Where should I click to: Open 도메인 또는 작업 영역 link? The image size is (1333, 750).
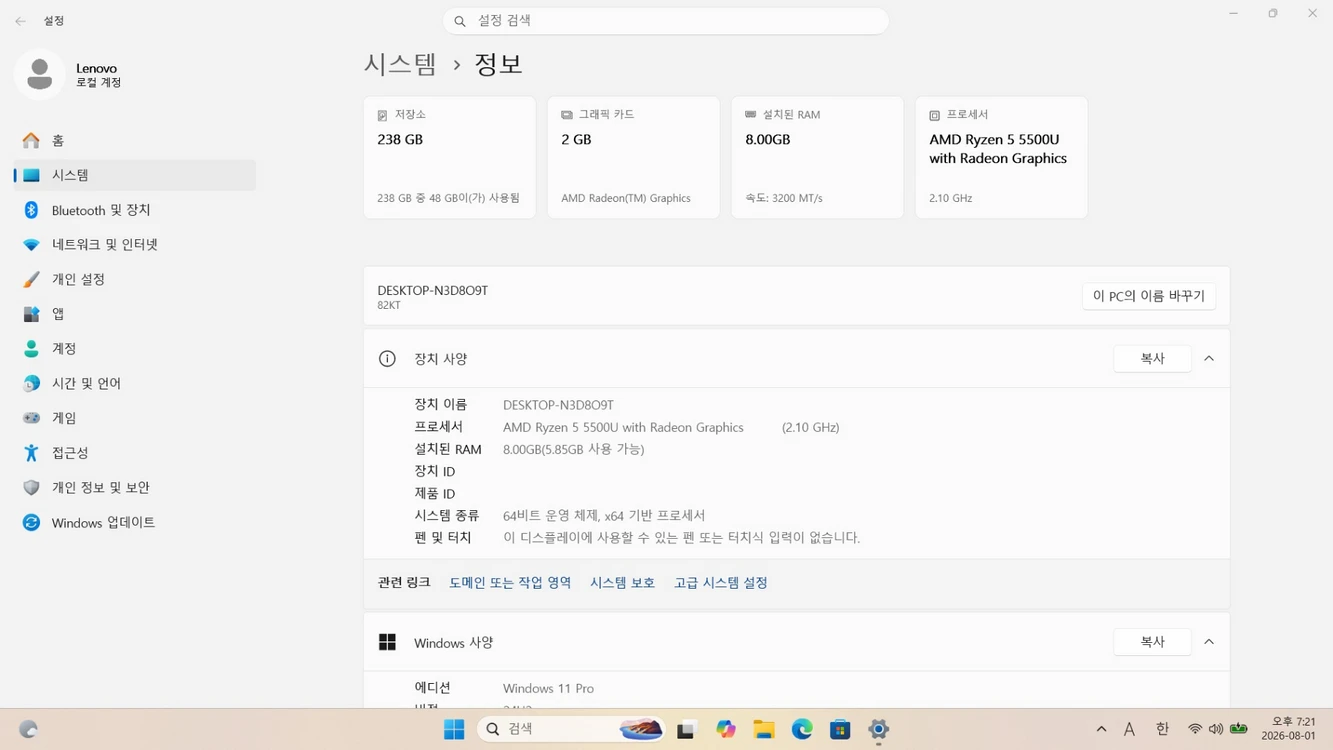pyautogui.click(x=510, y=583)
